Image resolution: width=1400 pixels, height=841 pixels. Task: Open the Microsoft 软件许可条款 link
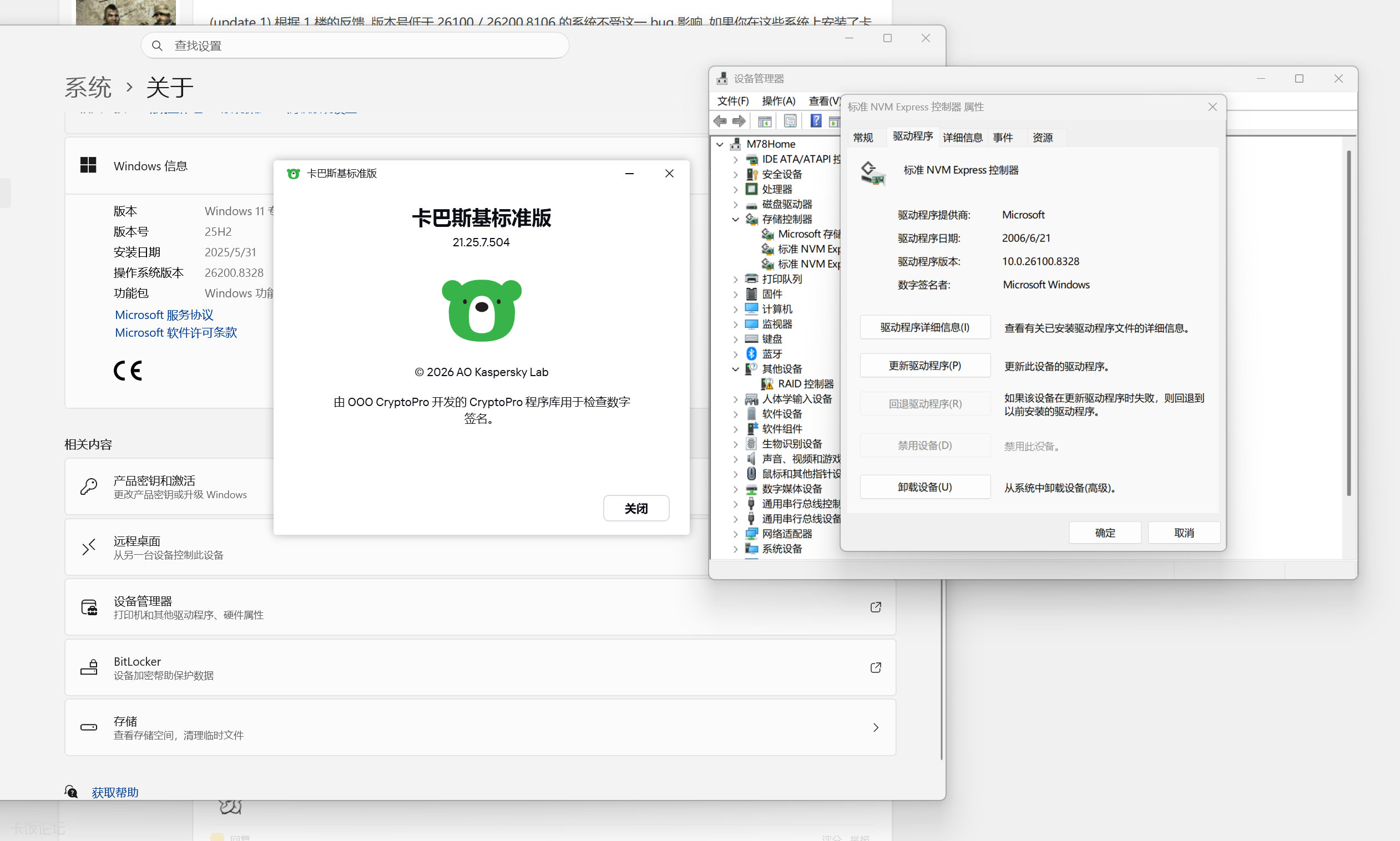point(176,332)
